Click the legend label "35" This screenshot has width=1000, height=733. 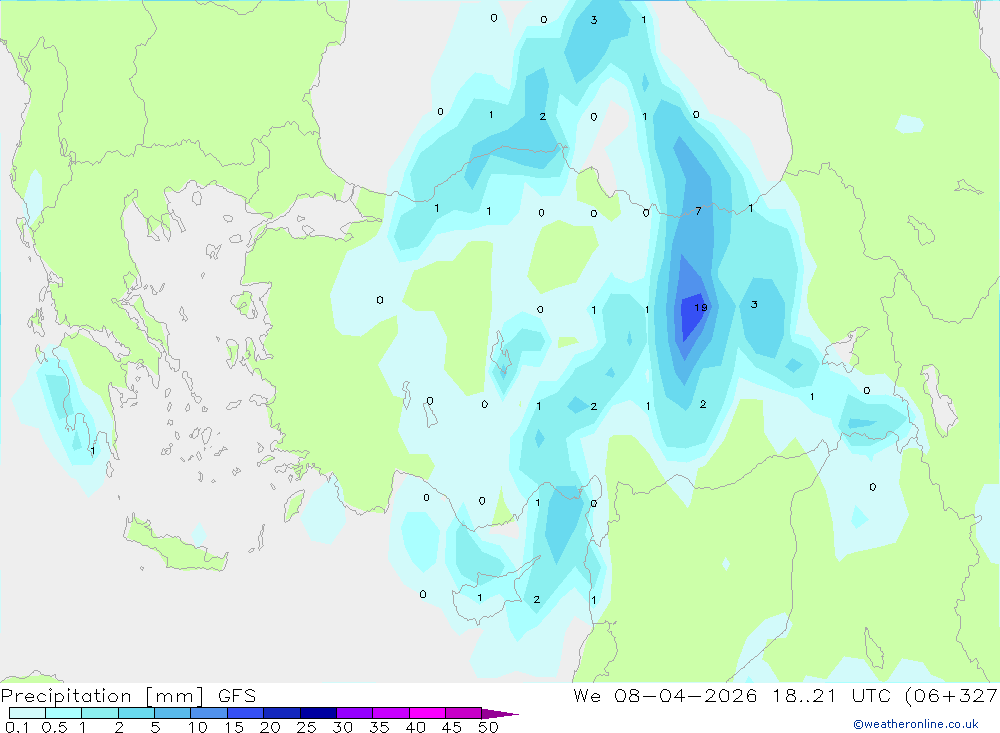(x=379, y=727)
